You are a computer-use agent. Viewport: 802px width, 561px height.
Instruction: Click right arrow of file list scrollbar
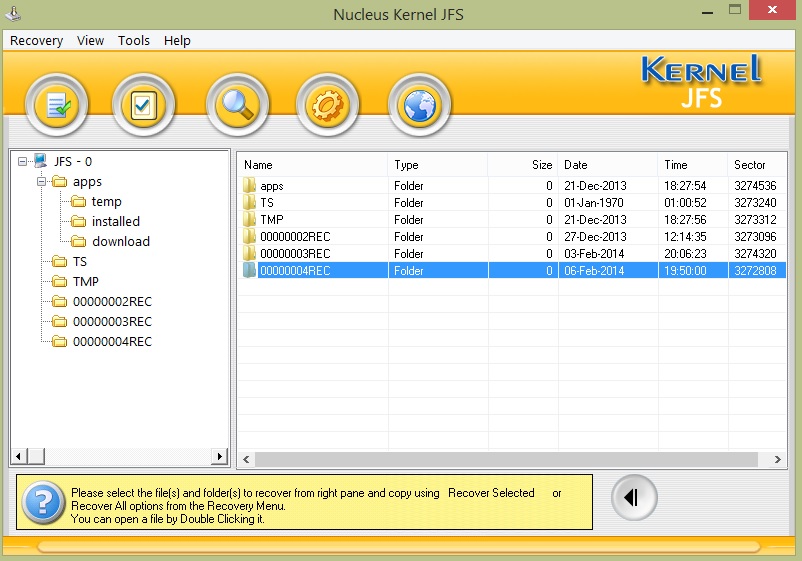point(777,459)
